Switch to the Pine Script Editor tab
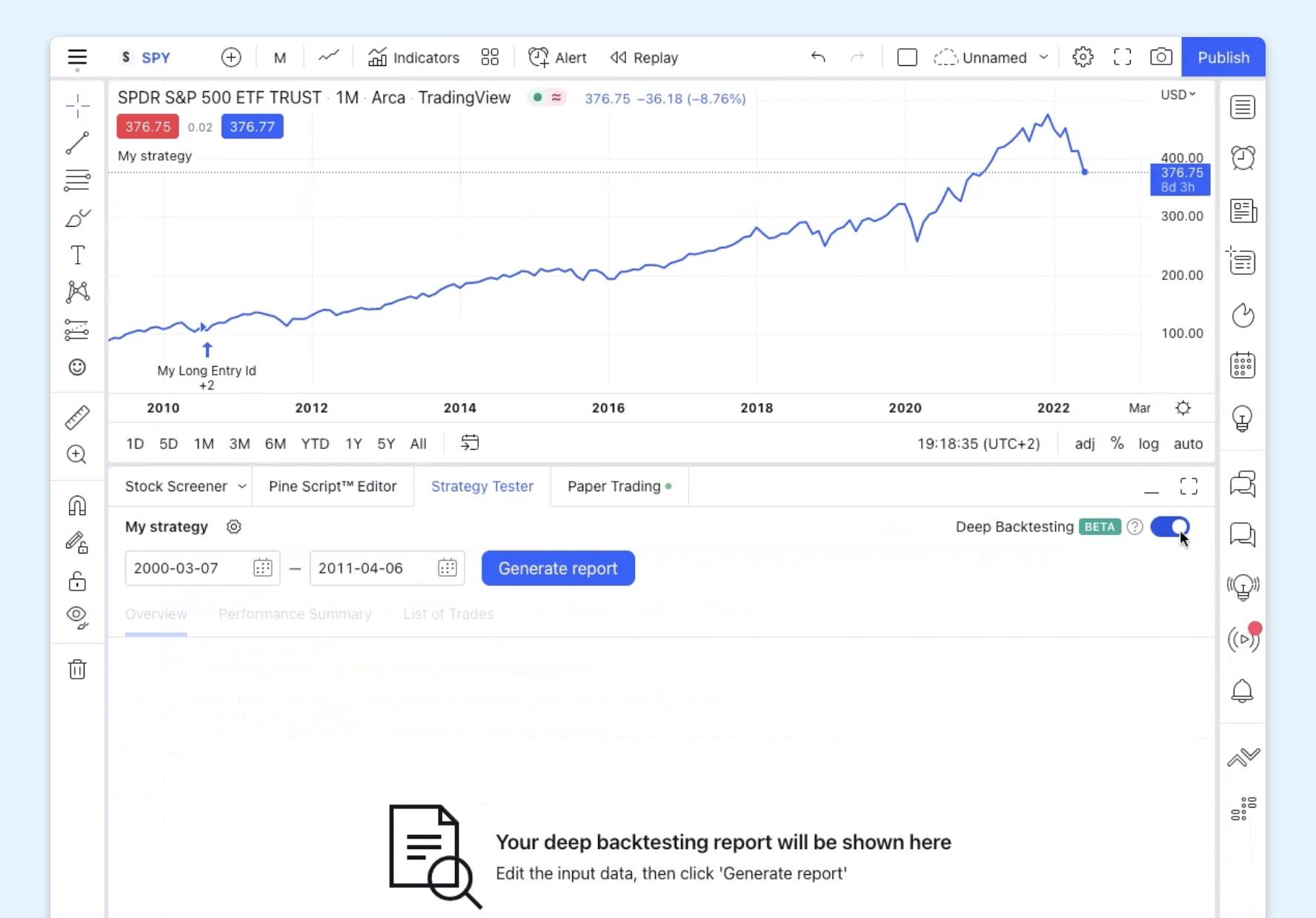 332,486
